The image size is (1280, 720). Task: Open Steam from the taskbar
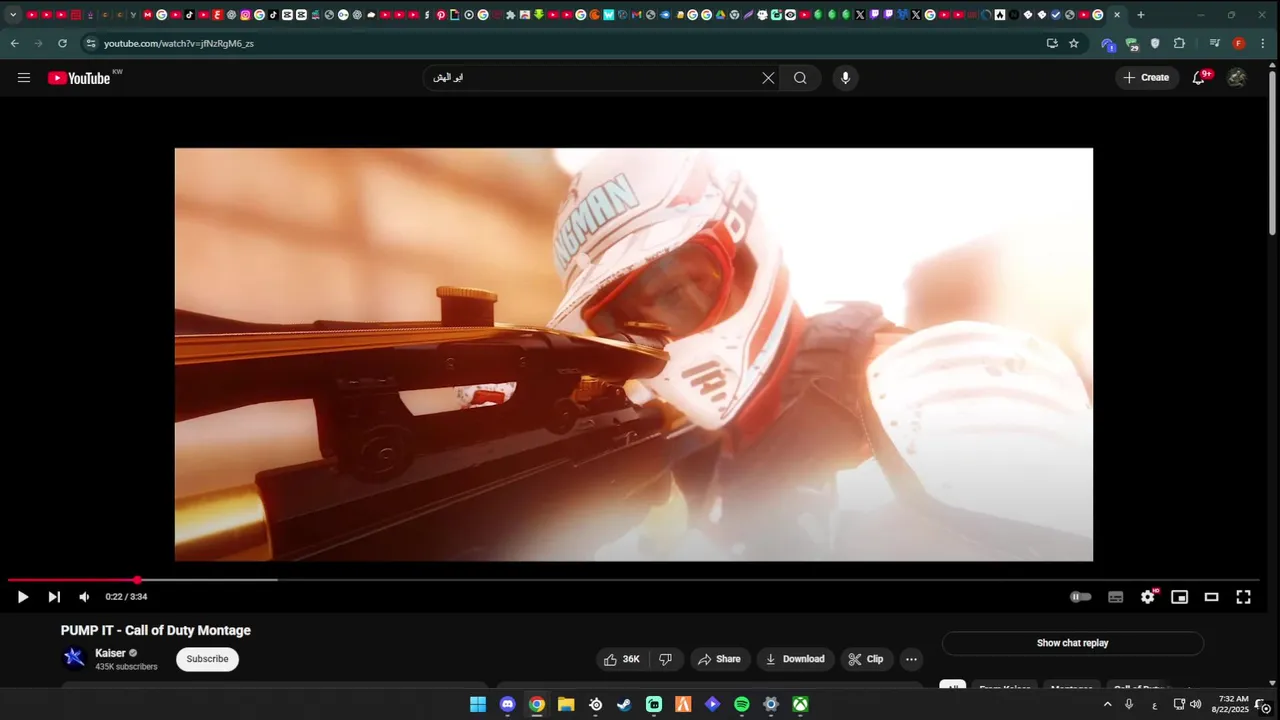pos(624,704)
